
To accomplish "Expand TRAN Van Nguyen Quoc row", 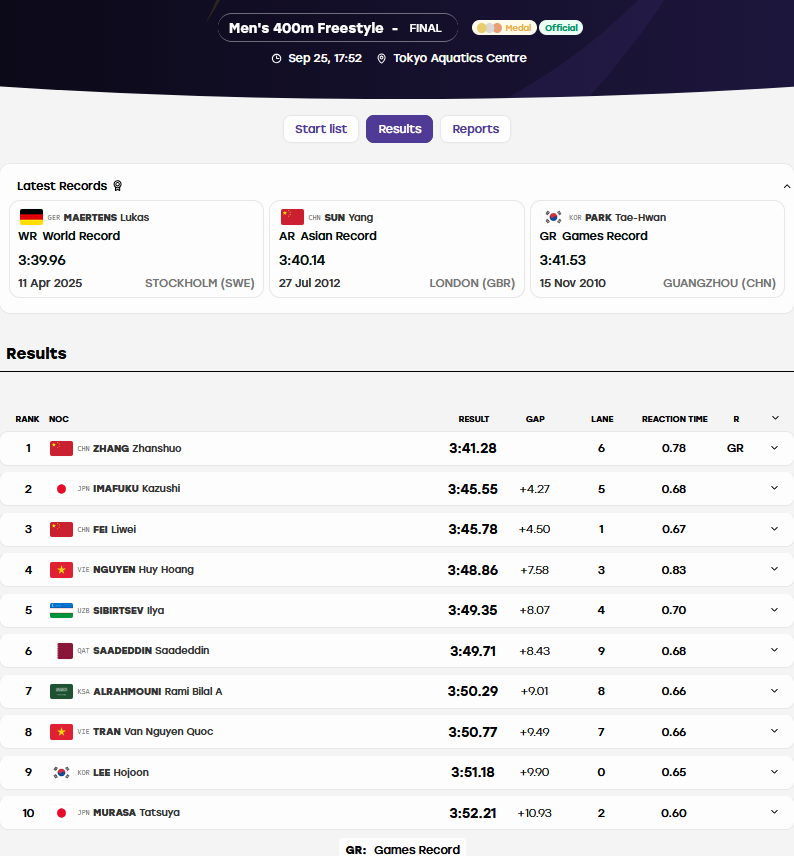I will 774,732.
